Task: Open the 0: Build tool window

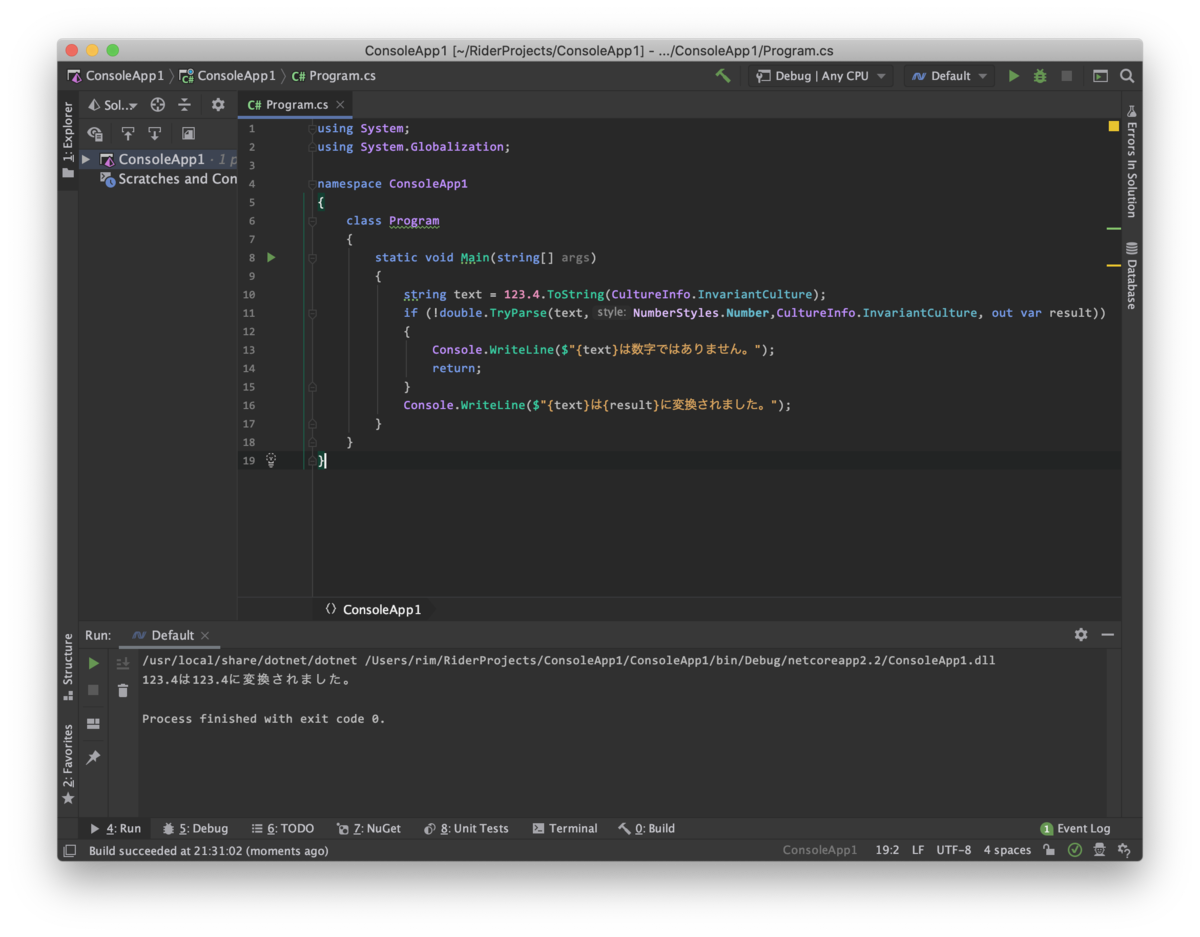Action: (x=647, y=829)
